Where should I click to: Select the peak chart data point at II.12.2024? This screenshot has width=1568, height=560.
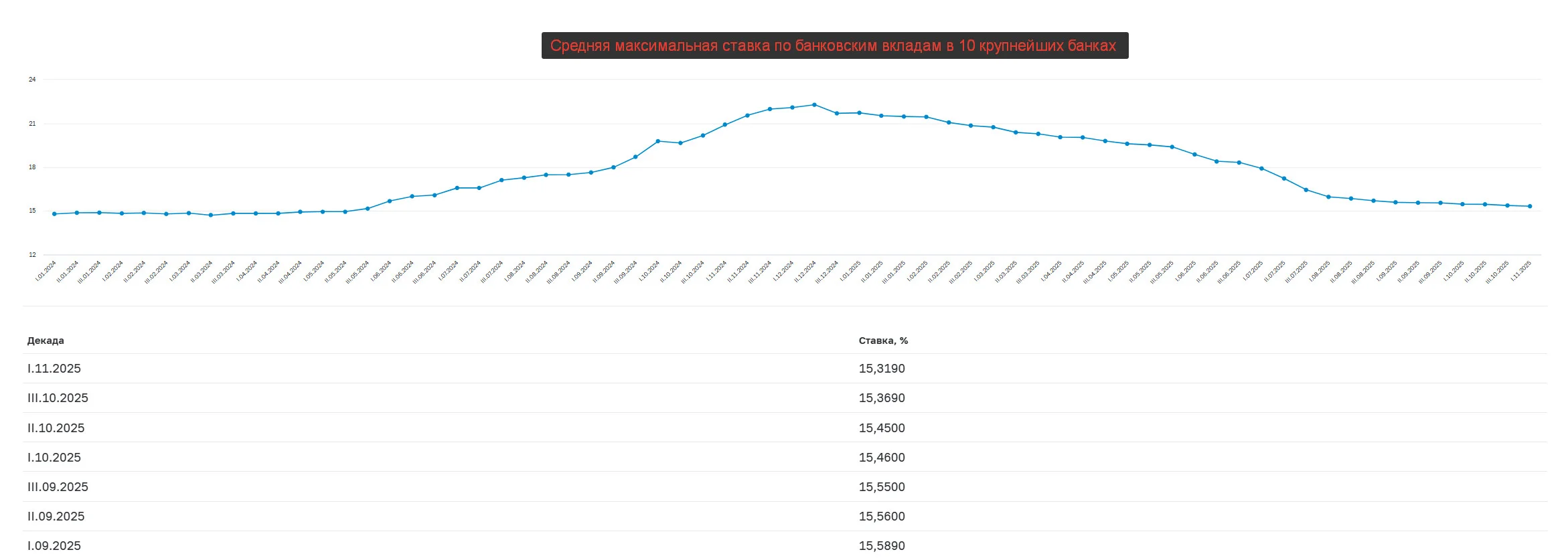(814, 104)
